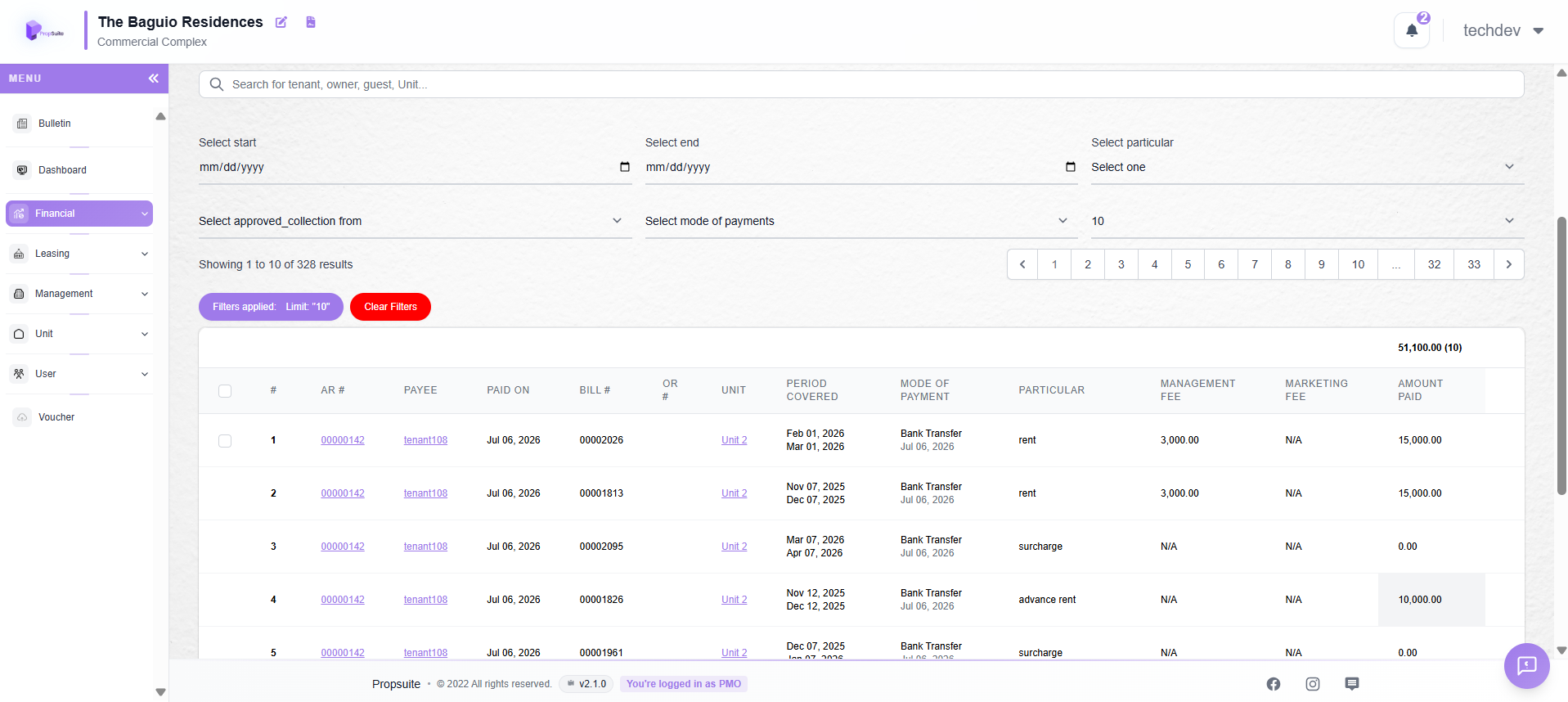Viewport: 1568px width, 702px height.
Task: Click the search magnifier icon
Action: coord(217,84)
